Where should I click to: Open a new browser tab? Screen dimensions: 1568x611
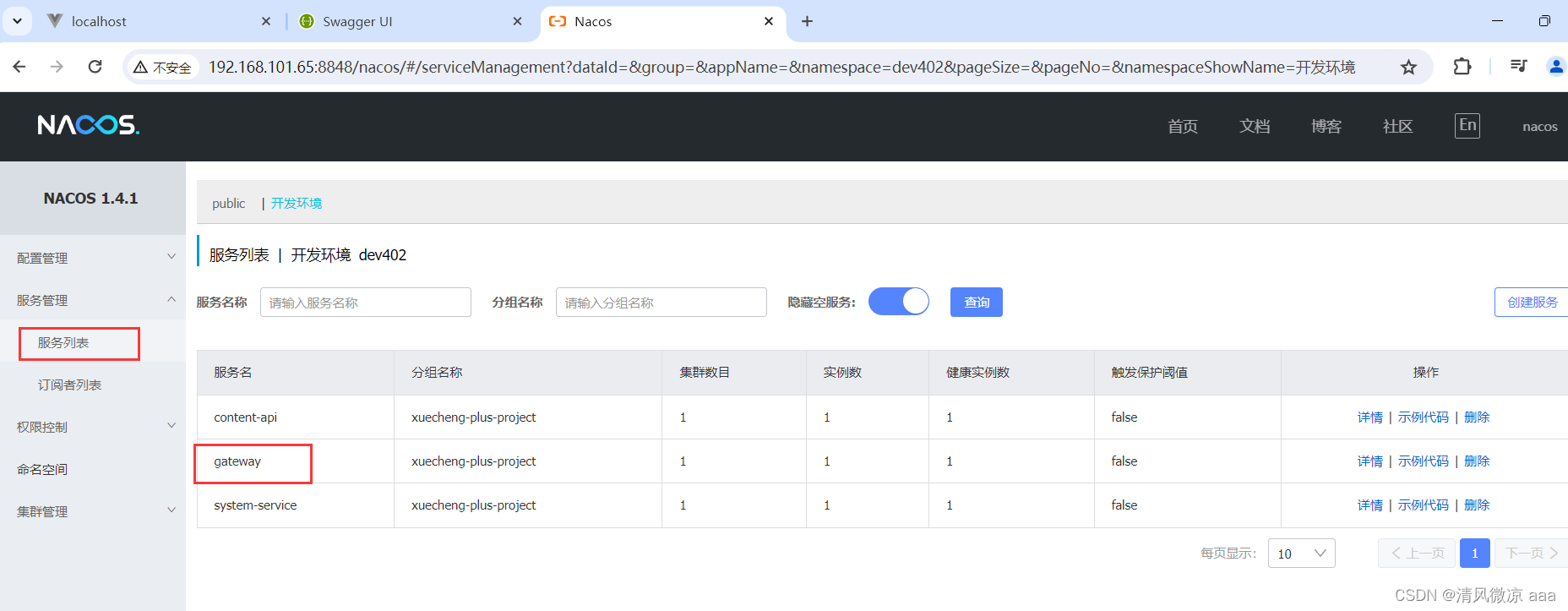(807, 21)
